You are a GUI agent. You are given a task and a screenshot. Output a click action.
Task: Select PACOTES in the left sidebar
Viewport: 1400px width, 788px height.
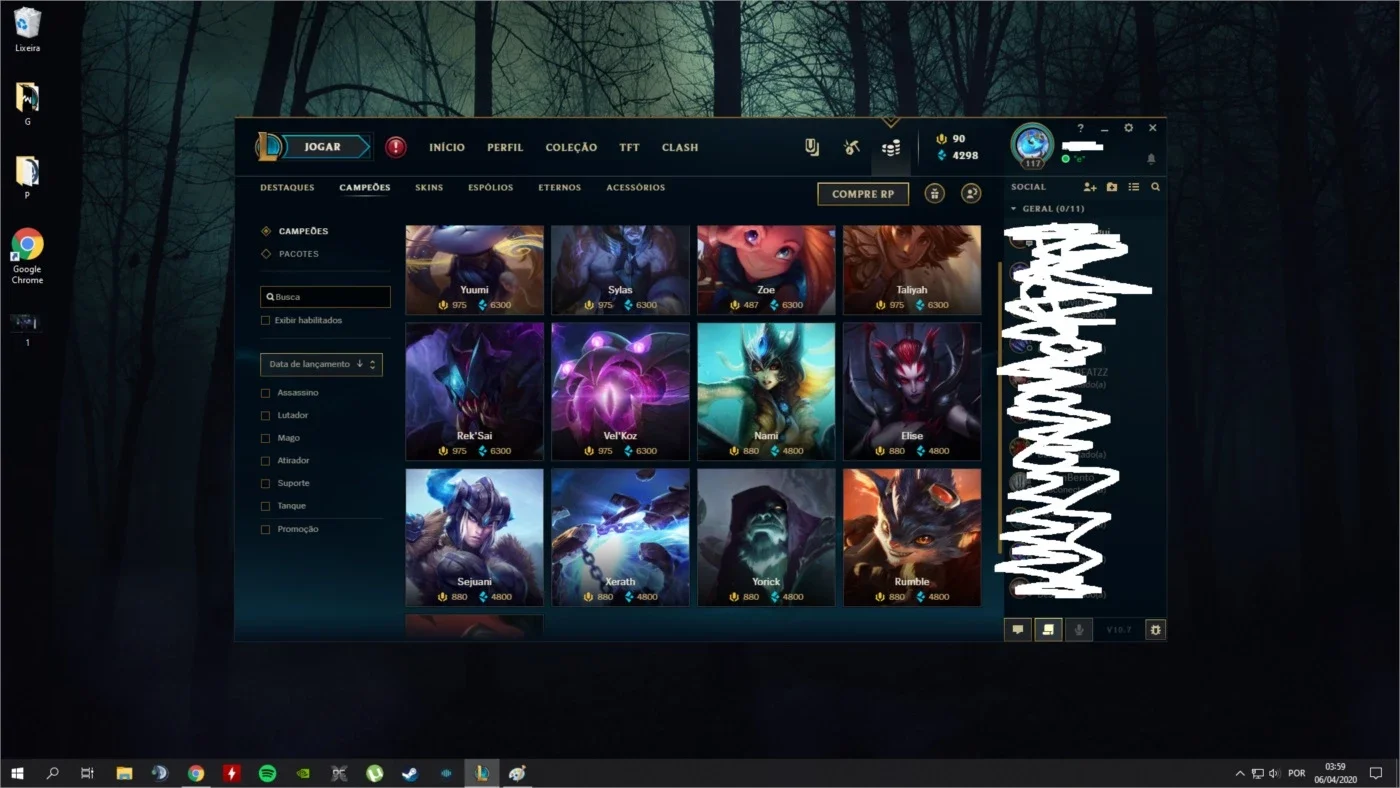coord(299,254)
